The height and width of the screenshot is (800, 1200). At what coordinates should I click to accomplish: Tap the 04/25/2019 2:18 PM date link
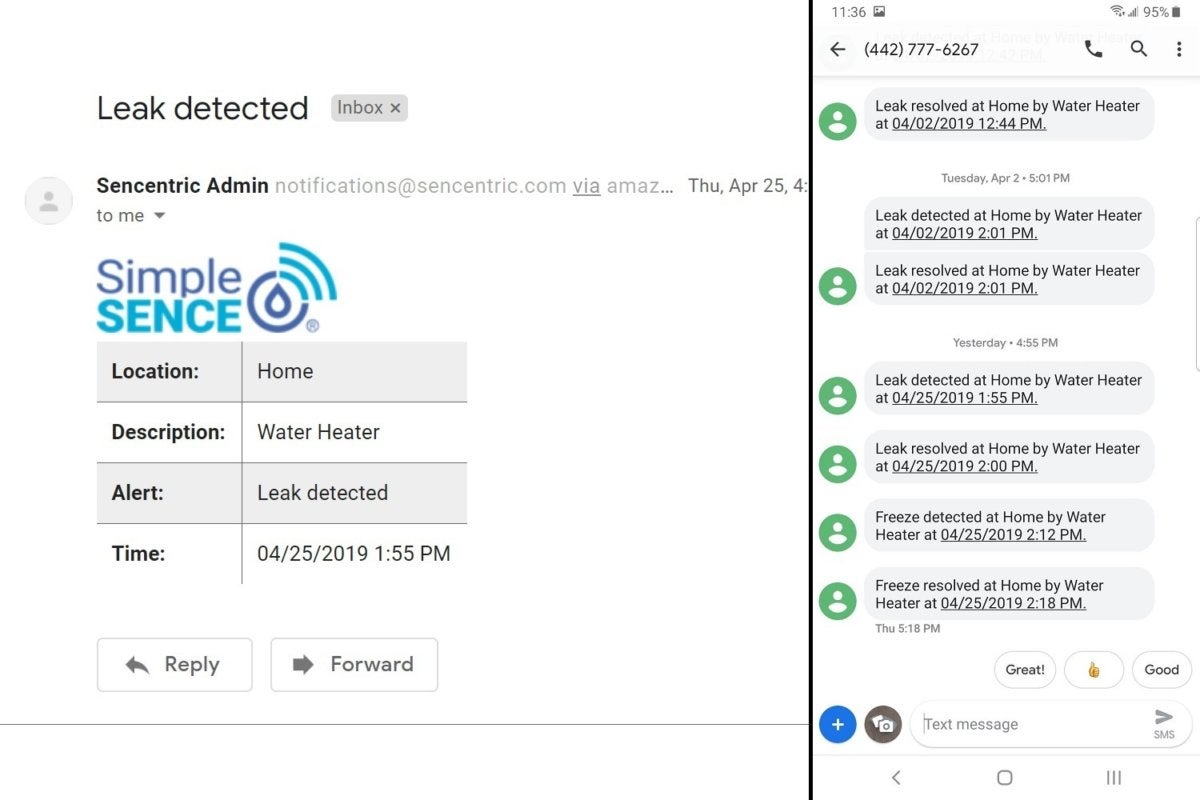click(1013, 603)
